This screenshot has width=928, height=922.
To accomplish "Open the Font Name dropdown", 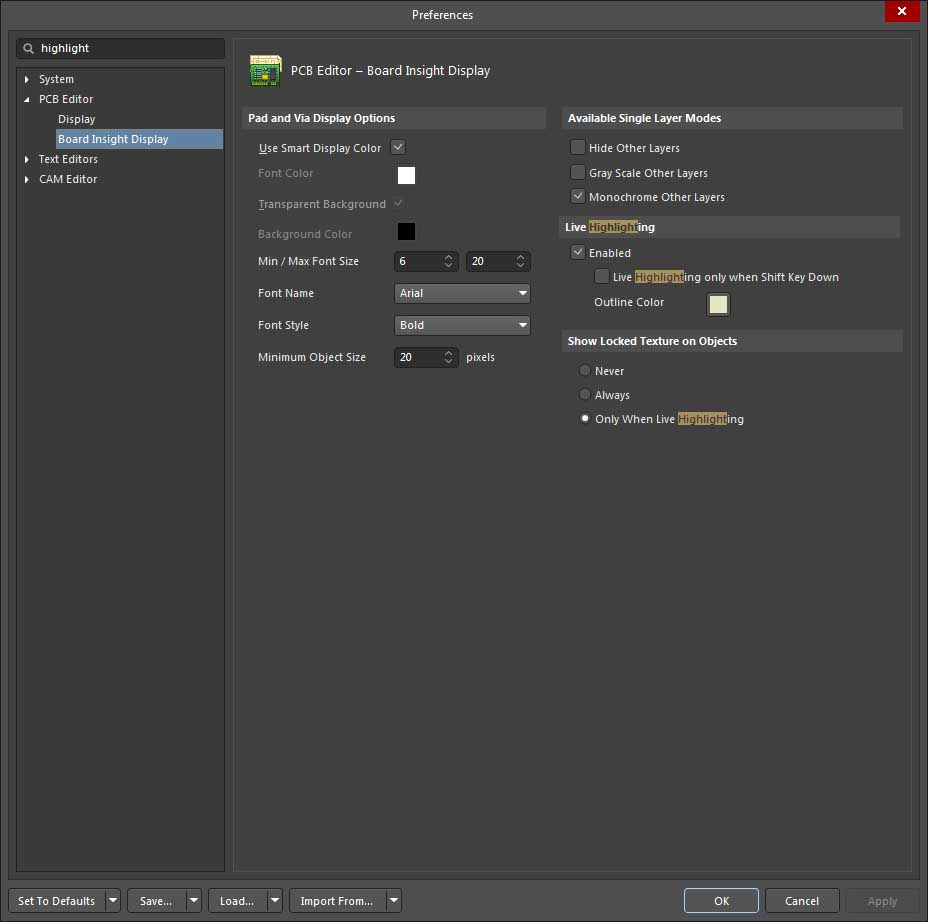I will coord(462,293).
